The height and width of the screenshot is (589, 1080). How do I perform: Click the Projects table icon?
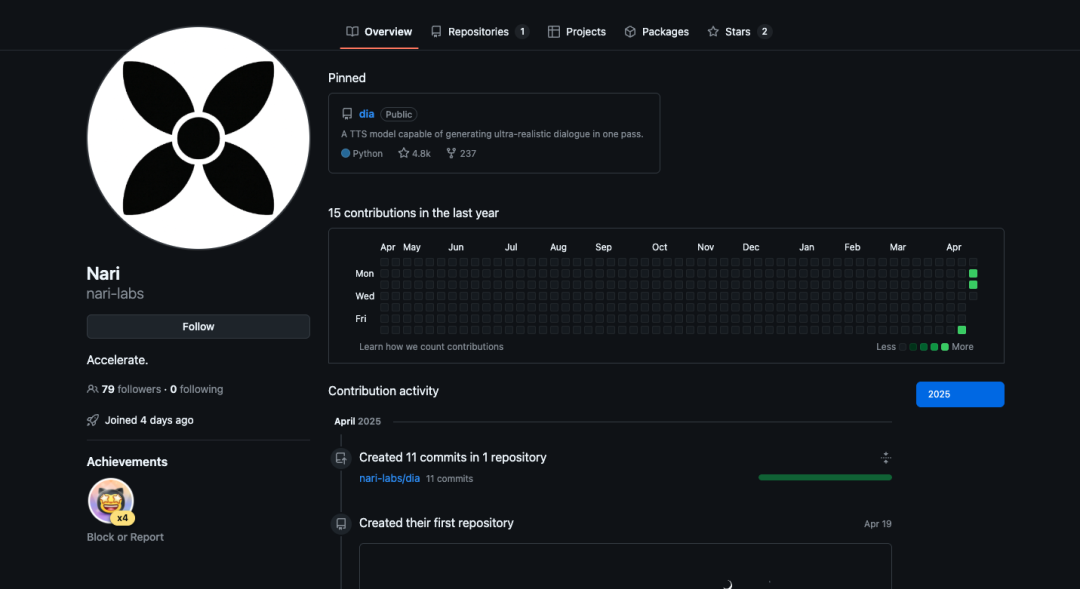[554, 32]
